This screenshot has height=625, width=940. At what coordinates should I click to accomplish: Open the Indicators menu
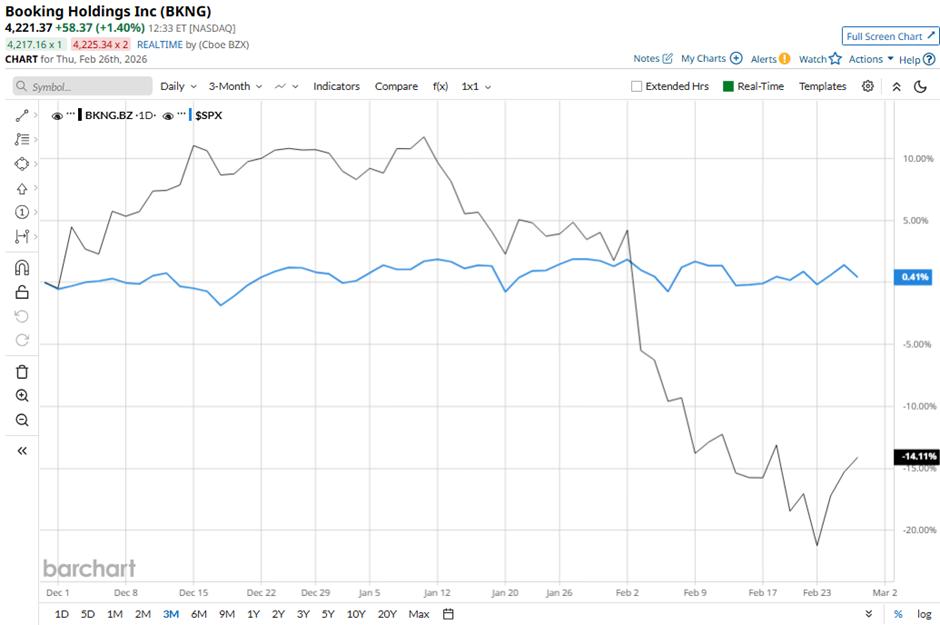(336, 86)
